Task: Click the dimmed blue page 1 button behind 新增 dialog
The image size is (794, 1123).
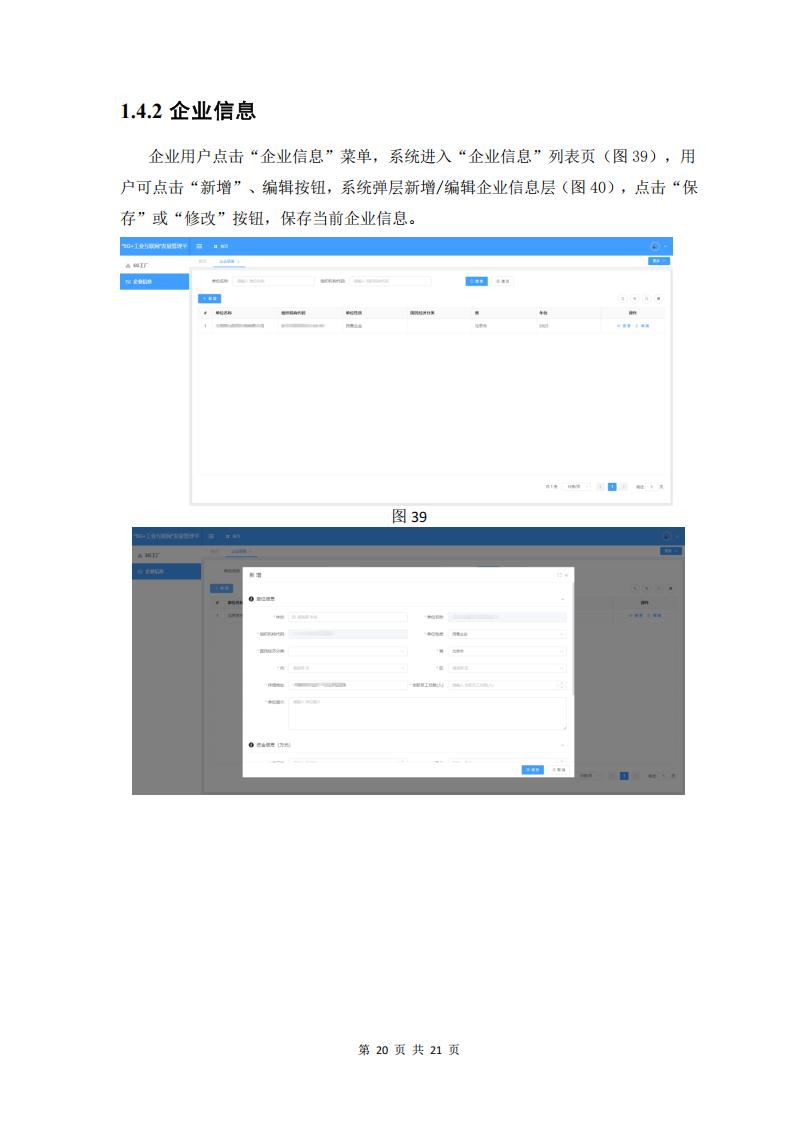Action: tap(624, 776)
